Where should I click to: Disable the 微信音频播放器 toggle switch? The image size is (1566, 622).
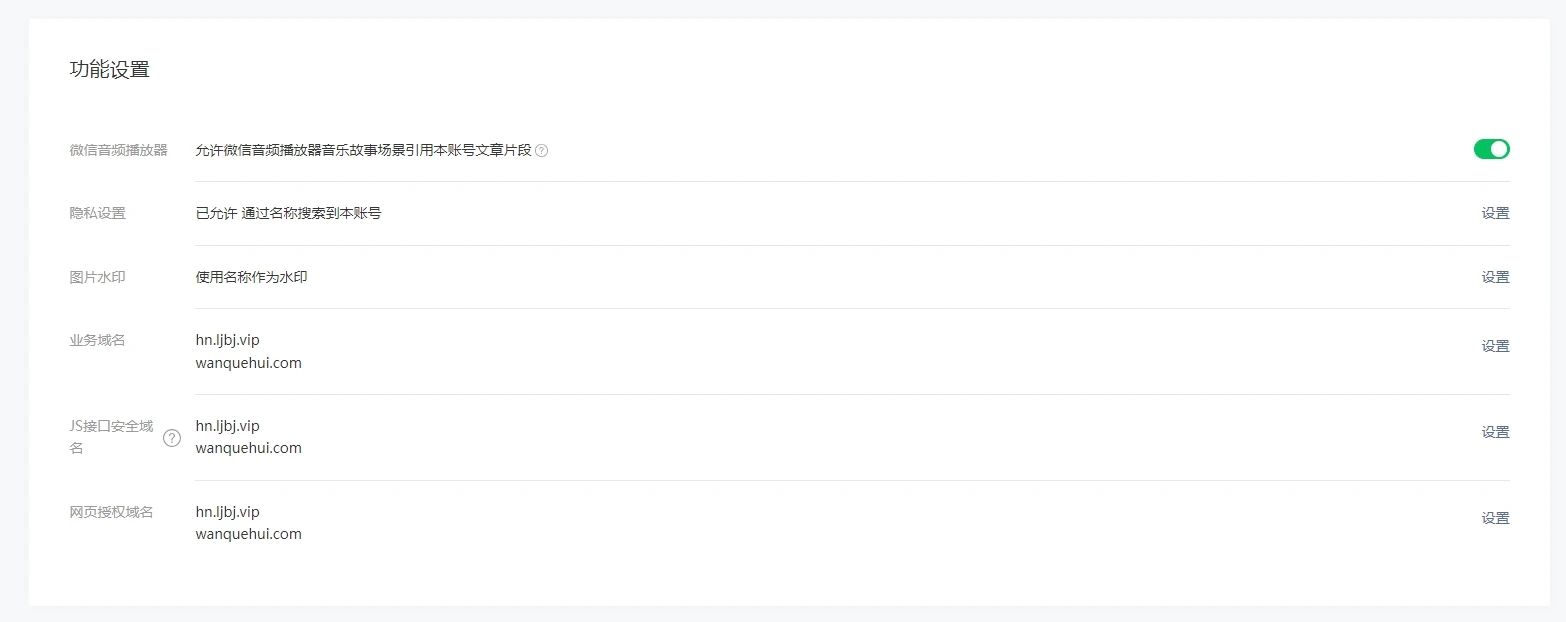pos(1491,149)
